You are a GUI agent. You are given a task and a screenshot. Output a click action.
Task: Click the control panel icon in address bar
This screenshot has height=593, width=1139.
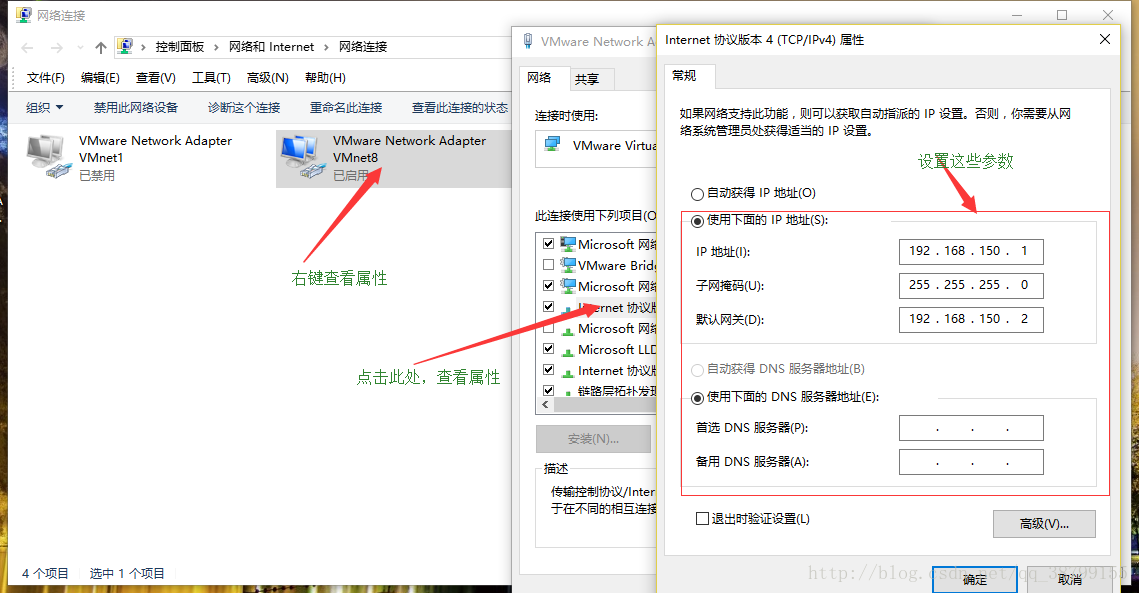tap(125, 47)
